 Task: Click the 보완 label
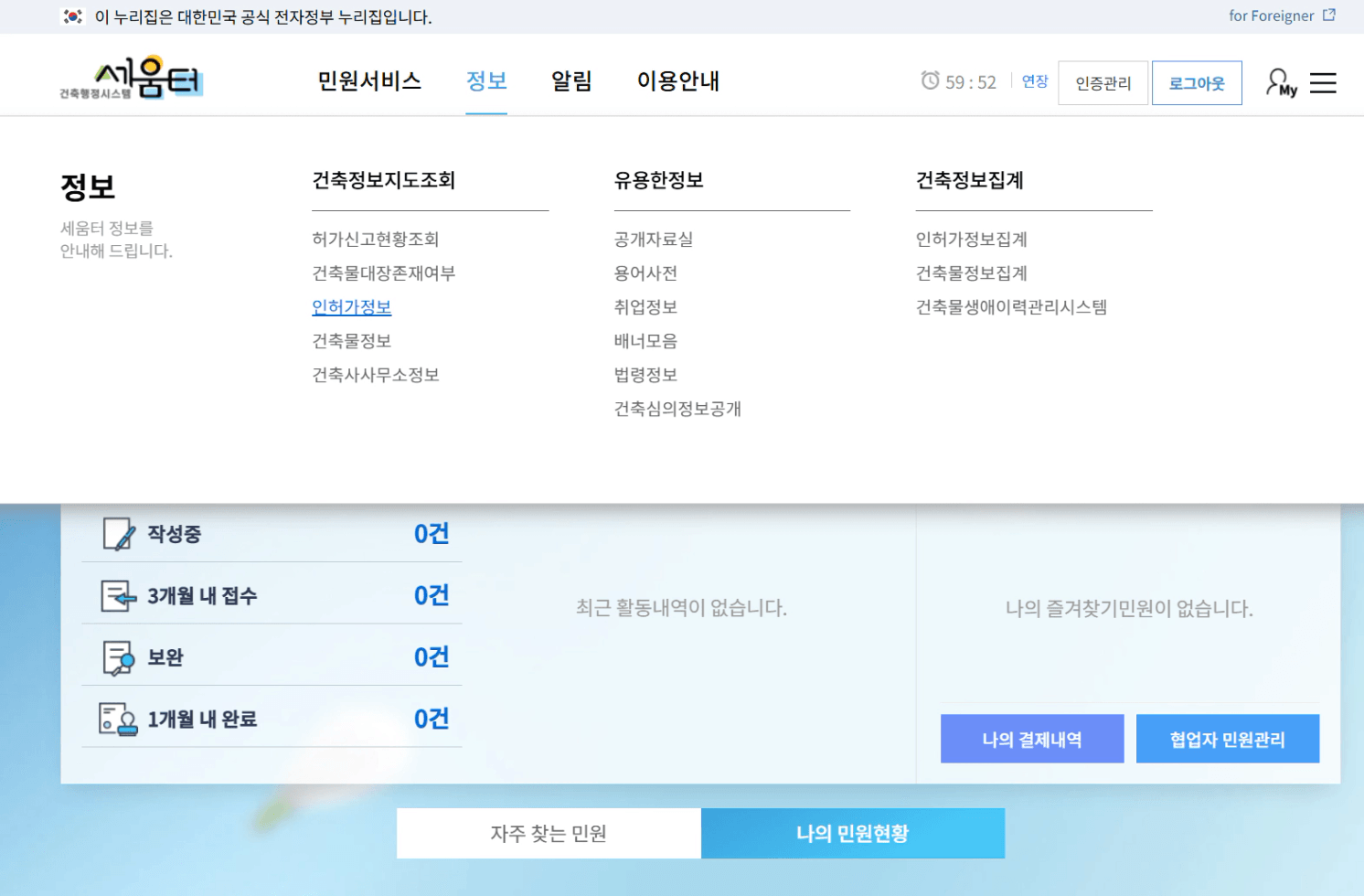165,657
